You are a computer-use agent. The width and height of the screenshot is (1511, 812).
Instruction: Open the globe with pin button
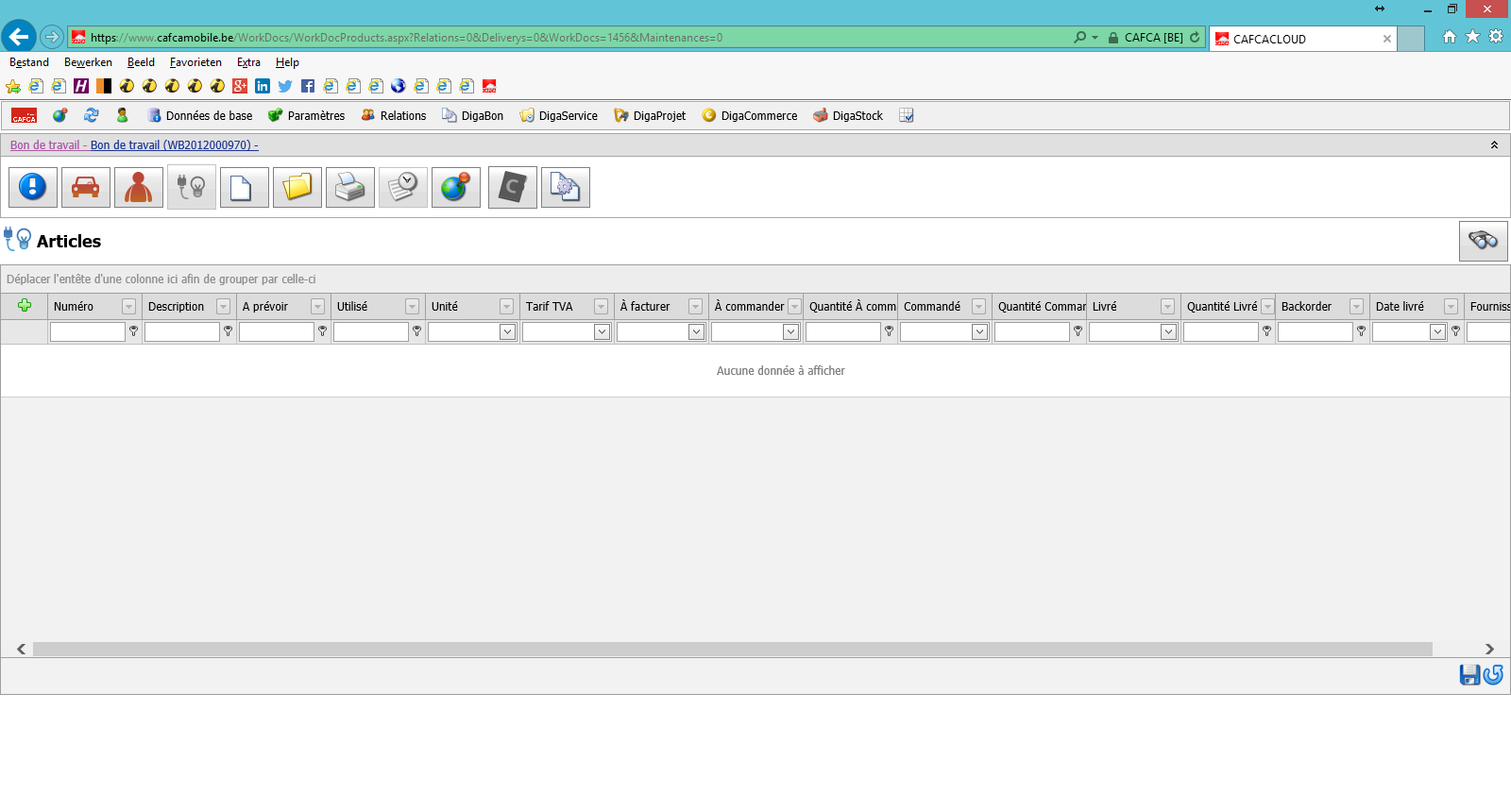click(456, 187)
